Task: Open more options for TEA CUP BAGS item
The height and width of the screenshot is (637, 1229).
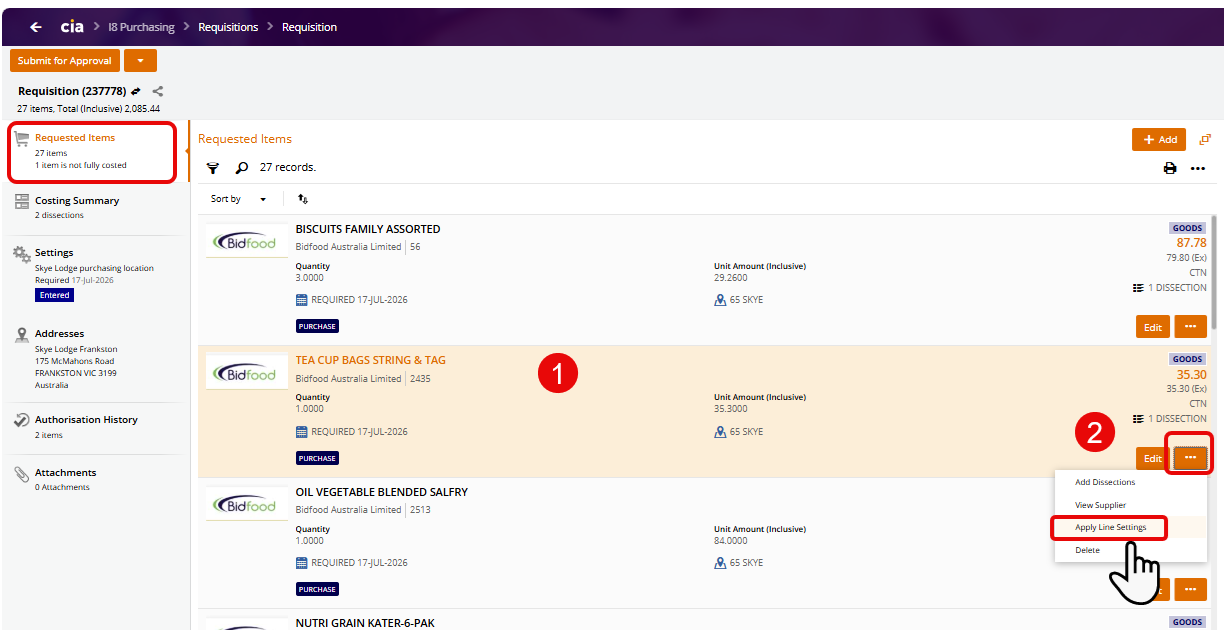Action: [1190, 457]
